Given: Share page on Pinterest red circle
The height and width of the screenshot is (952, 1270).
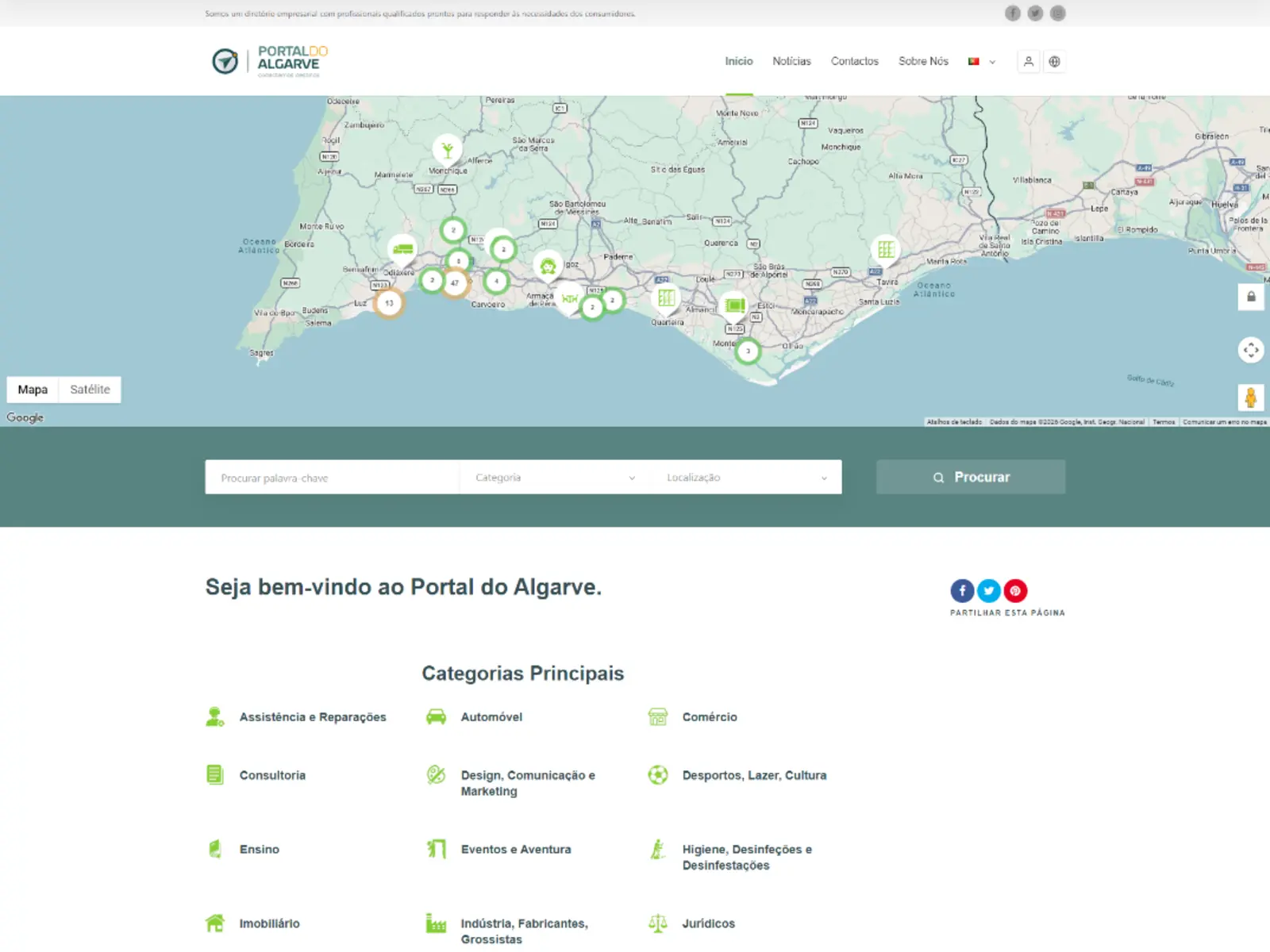Looking at the screenshot, I should 1015,590.
